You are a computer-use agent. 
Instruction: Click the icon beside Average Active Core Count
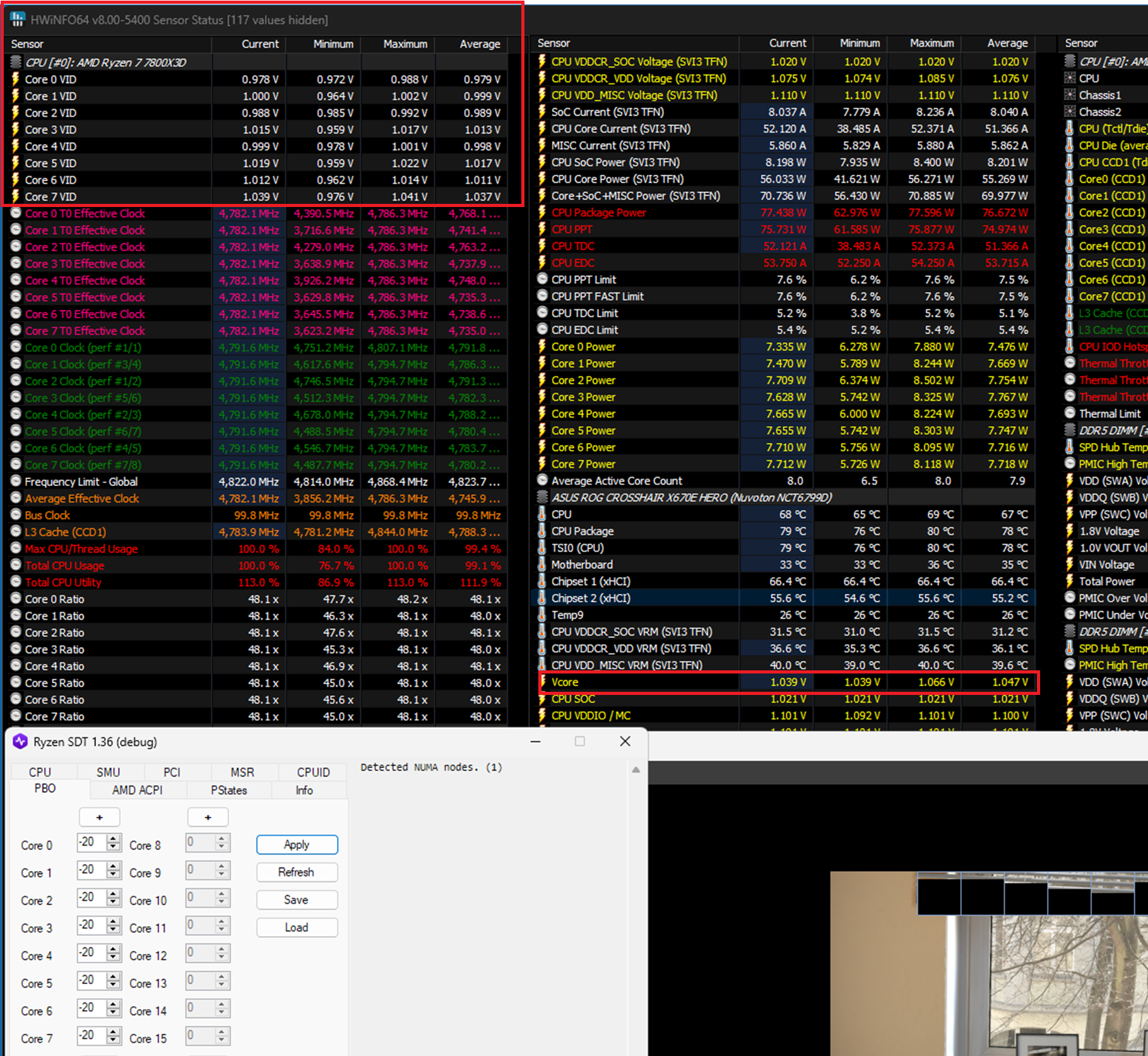click(542, 480)
